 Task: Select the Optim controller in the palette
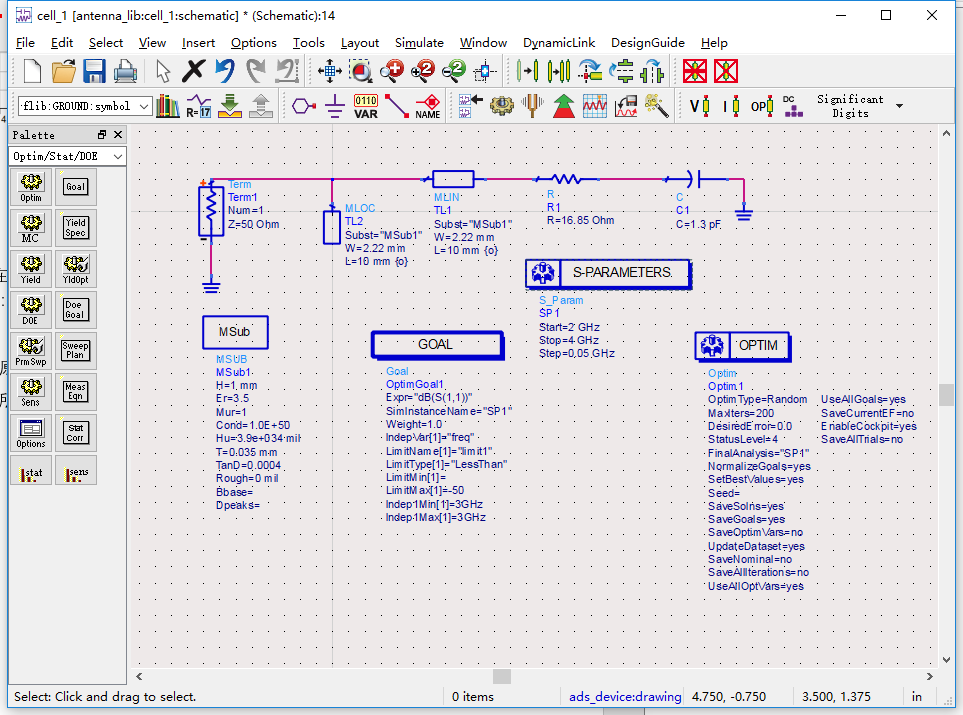click(31, 186)
